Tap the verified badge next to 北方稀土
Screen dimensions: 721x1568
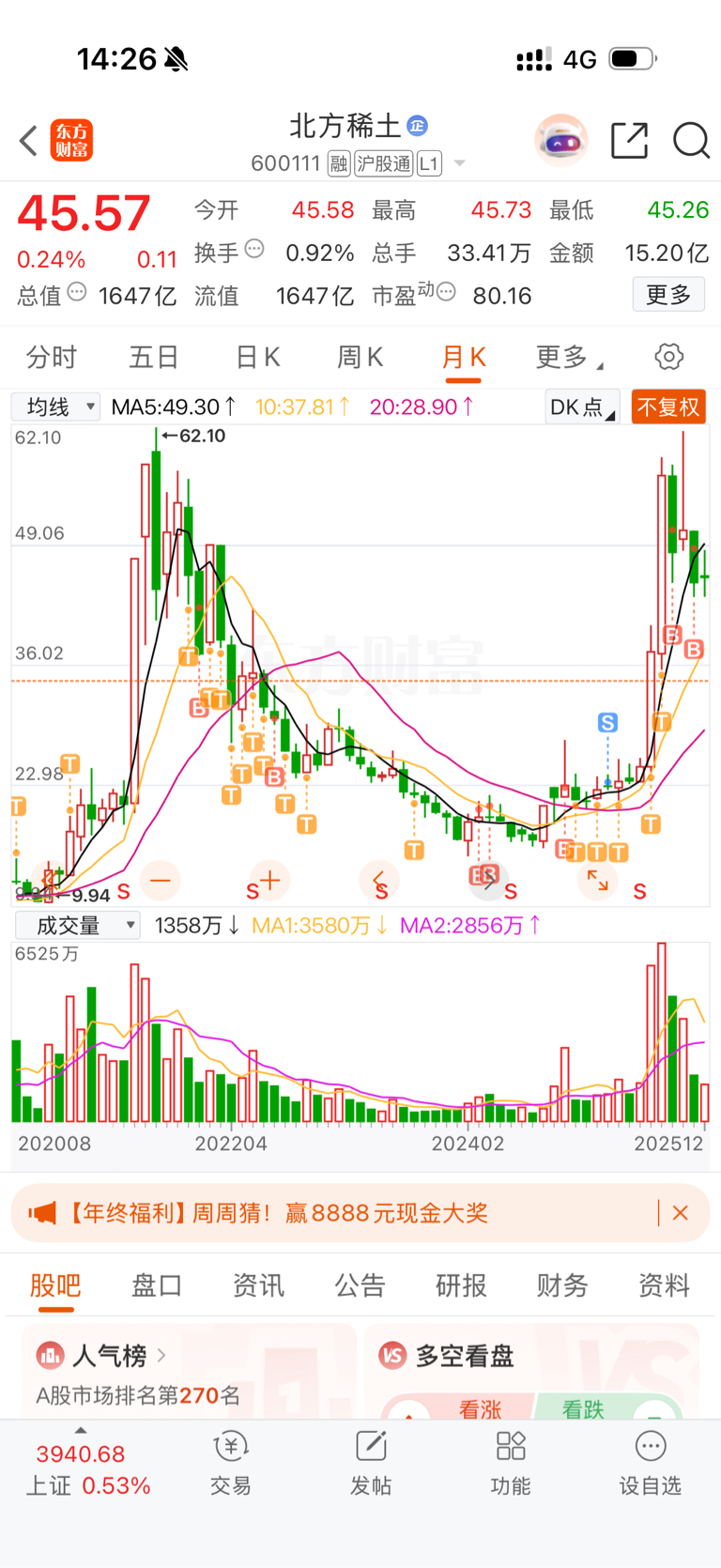coord(418,125)
